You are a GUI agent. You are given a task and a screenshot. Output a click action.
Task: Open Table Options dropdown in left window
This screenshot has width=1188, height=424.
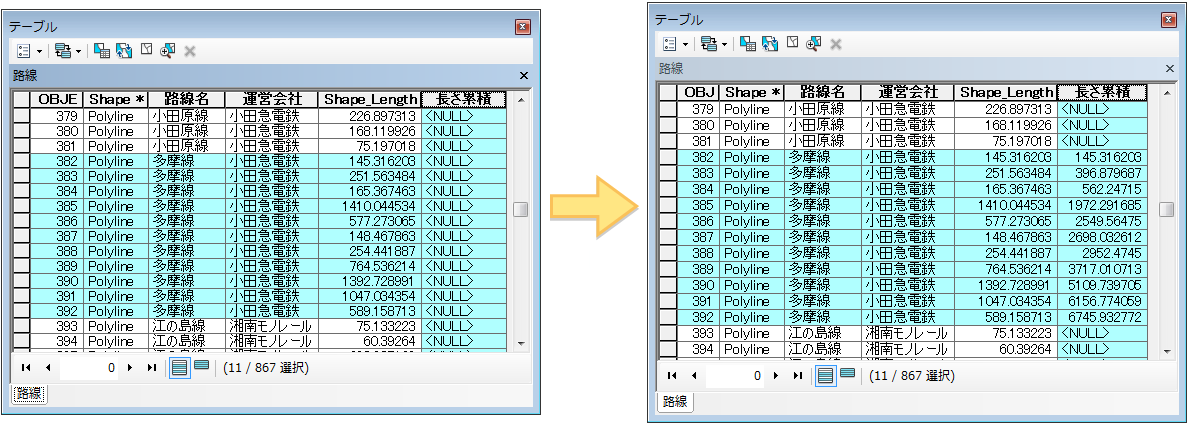[x=30, y=49]
